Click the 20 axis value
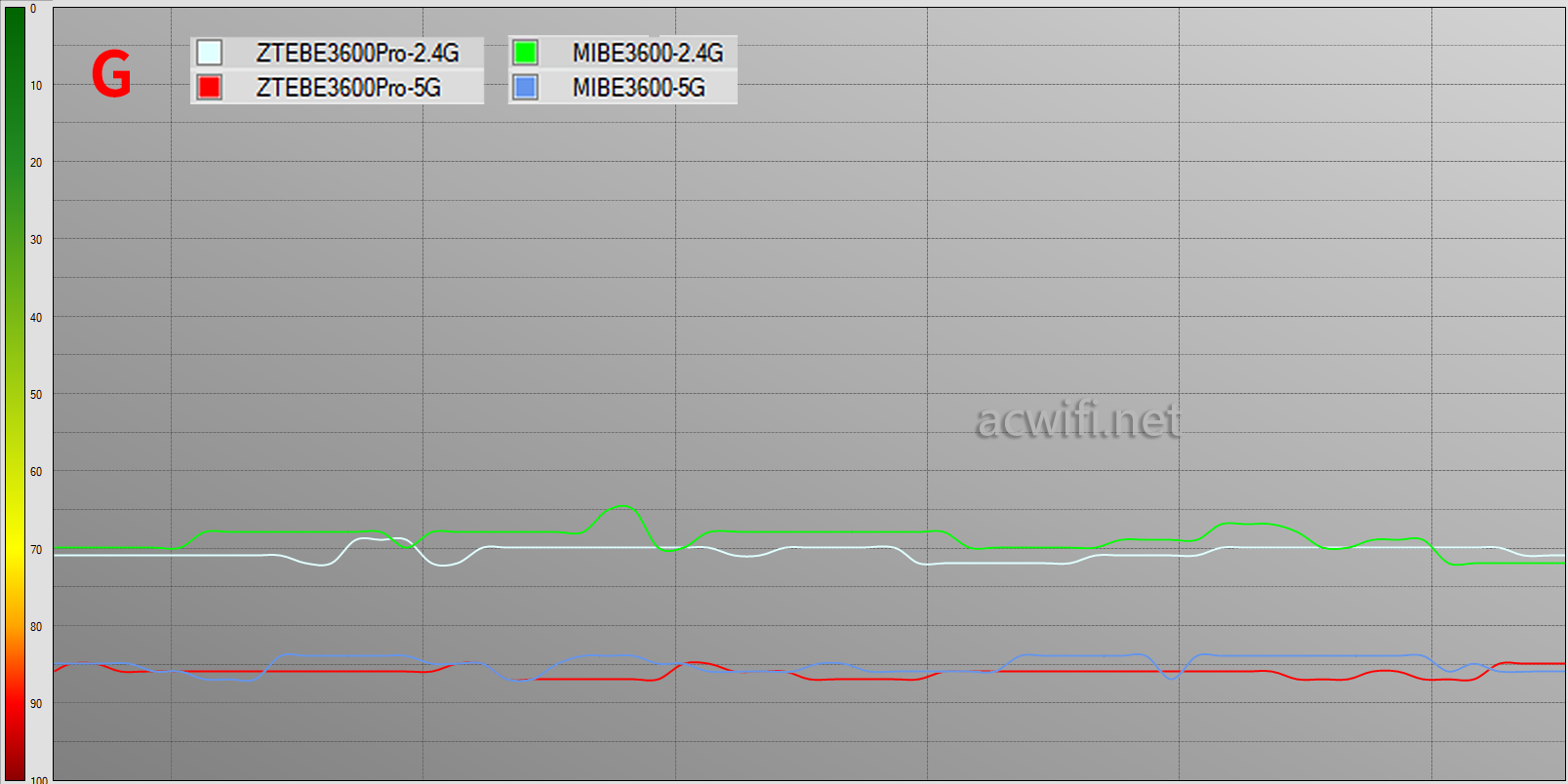The width and height of the screenshot is (1568, 784). coord(36,163)
